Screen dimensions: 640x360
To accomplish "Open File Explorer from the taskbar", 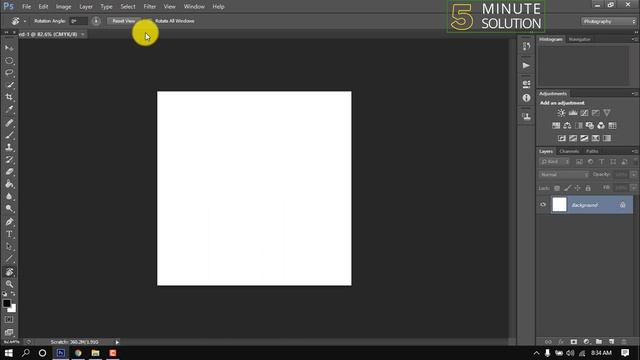I will [x=96, y=353].
